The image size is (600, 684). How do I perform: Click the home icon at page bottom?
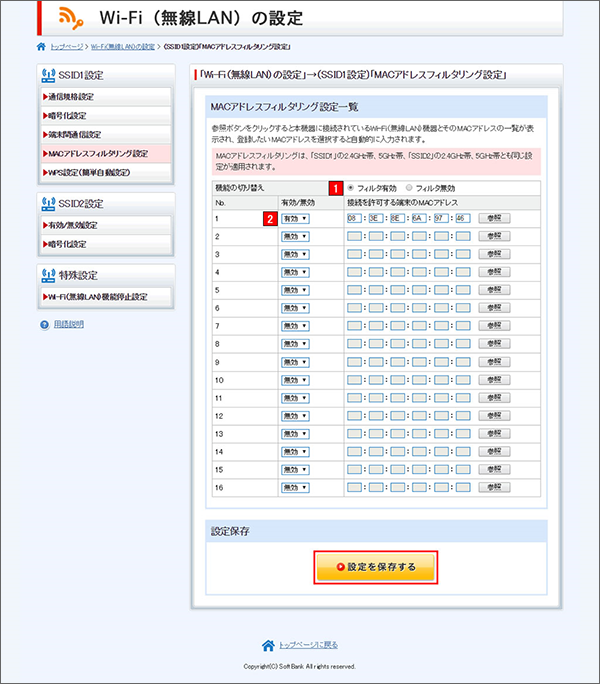tap(268, 645)
